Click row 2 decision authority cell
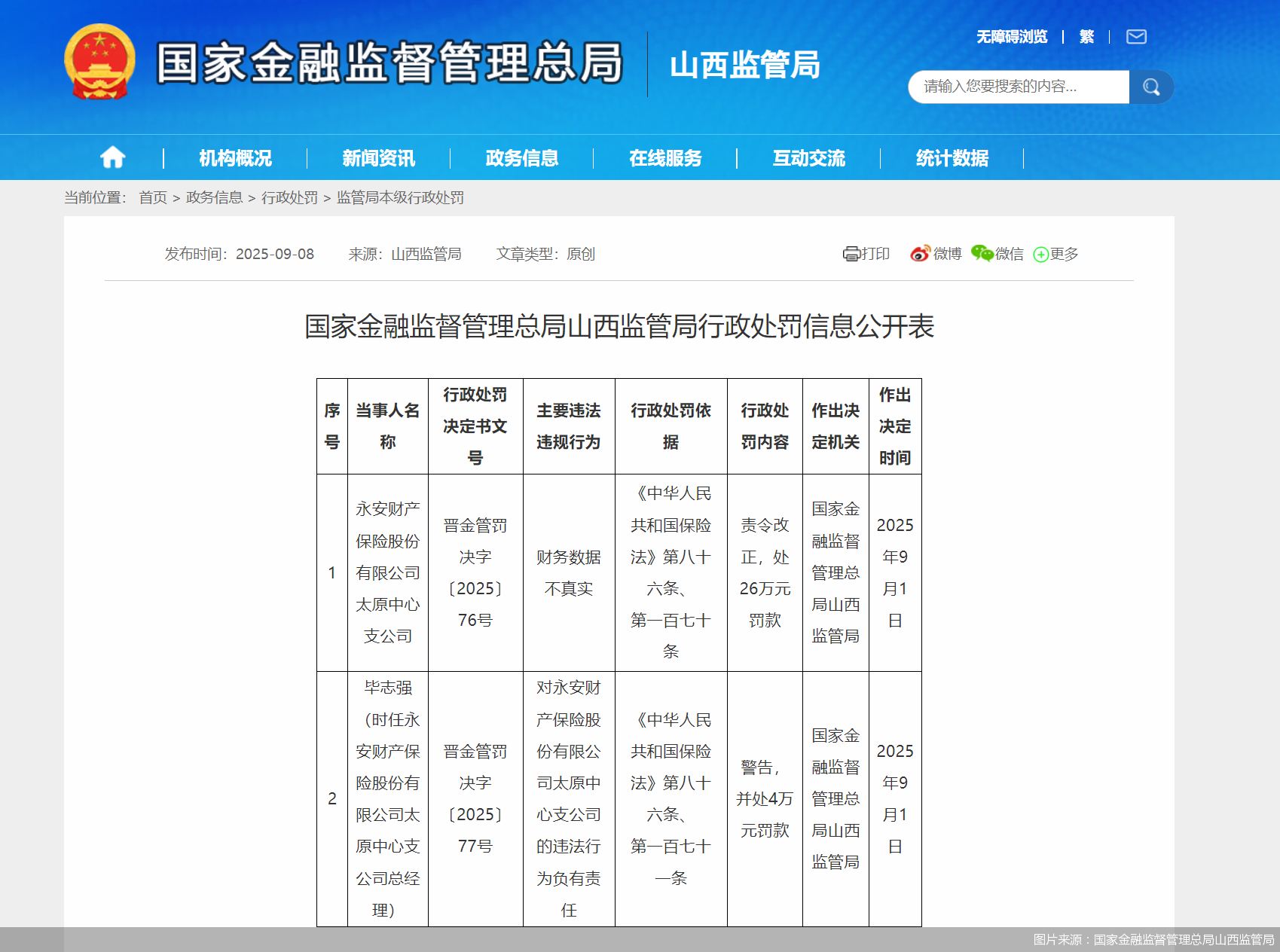The image size is (1280, 952). (836, 798)
